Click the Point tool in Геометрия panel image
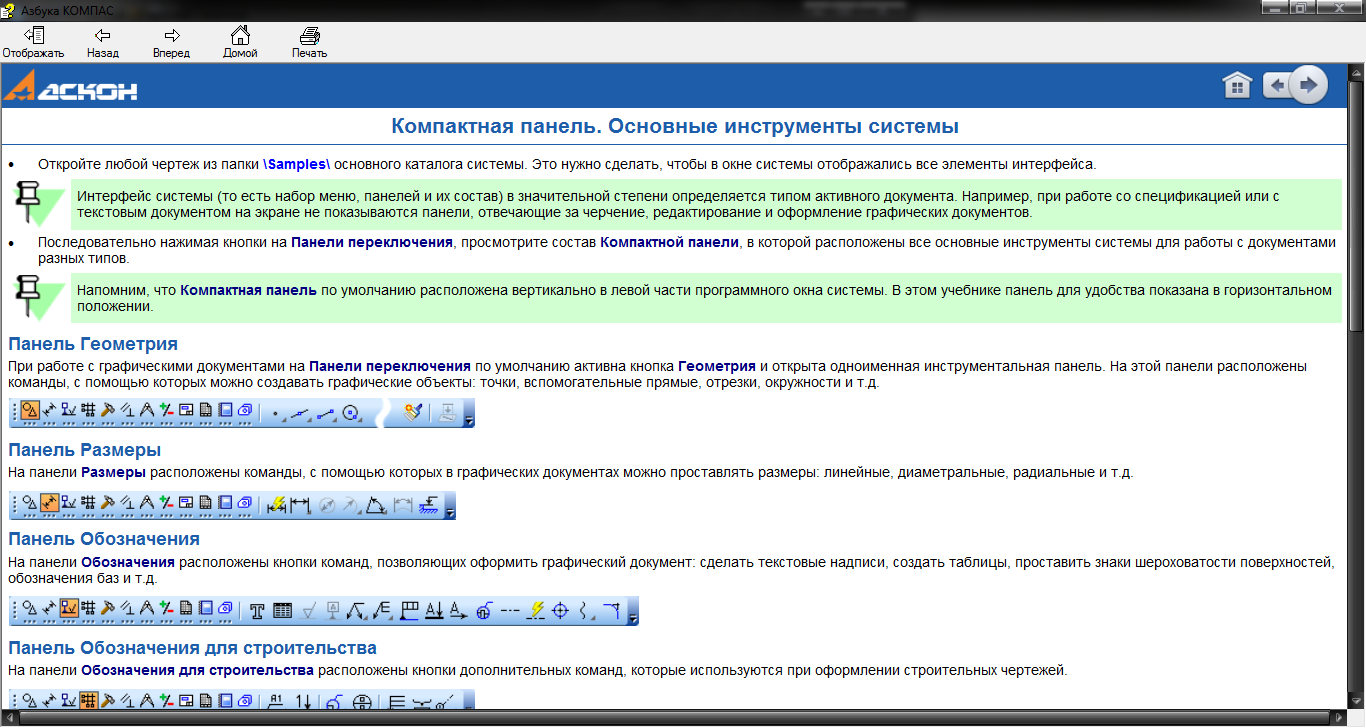Screen dimensions: 1366x728 [x=275, y=412]
